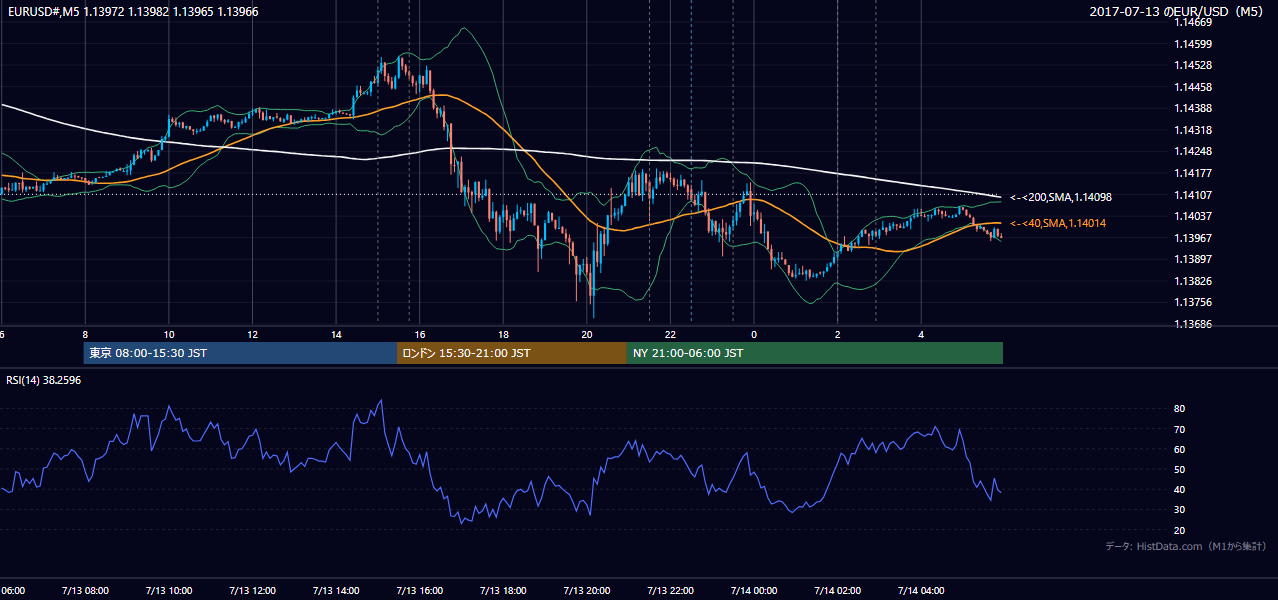Click RSI scale value 60

(x=1180, y=449)
